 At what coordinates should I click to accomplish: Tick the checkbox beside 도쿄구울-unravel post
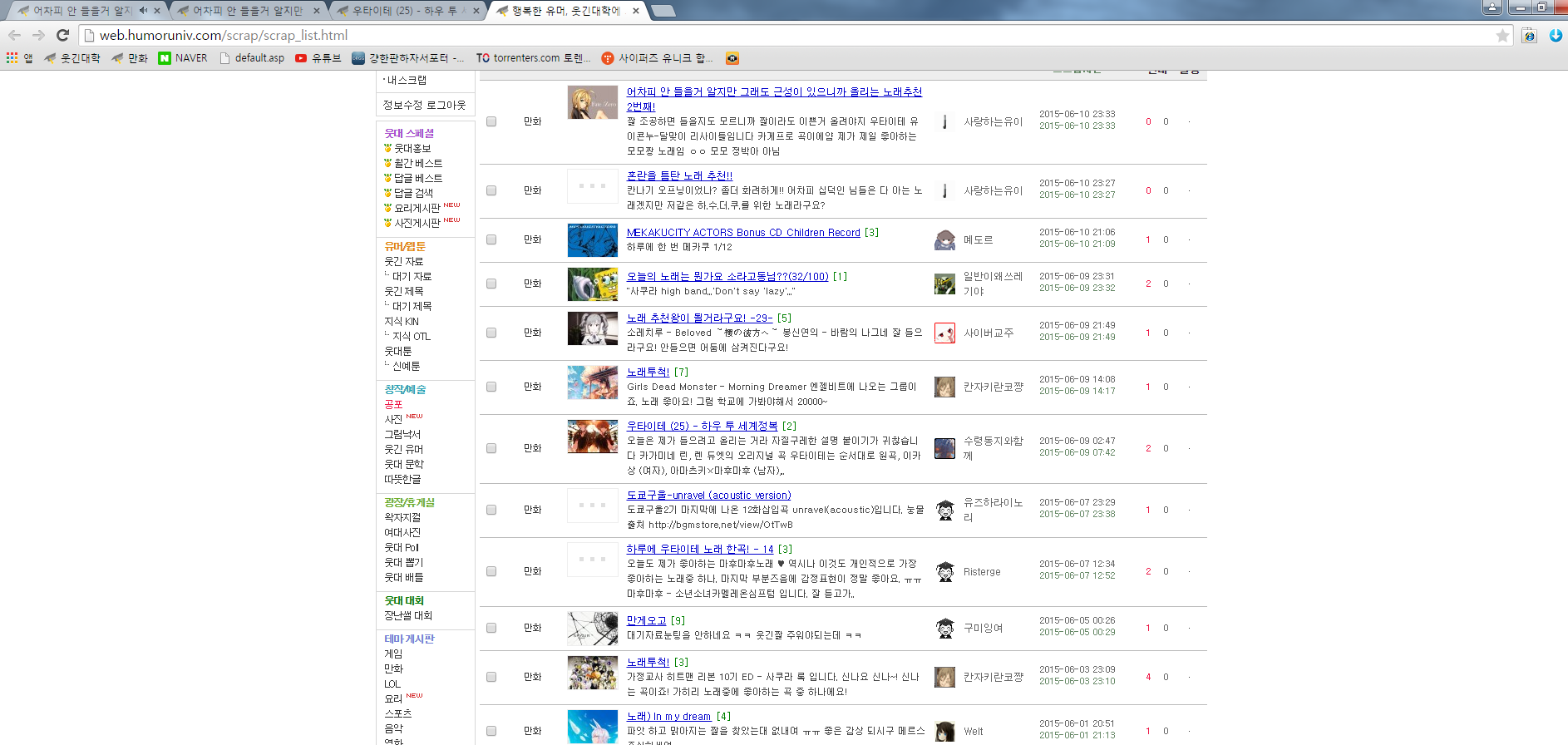(491, 510)
